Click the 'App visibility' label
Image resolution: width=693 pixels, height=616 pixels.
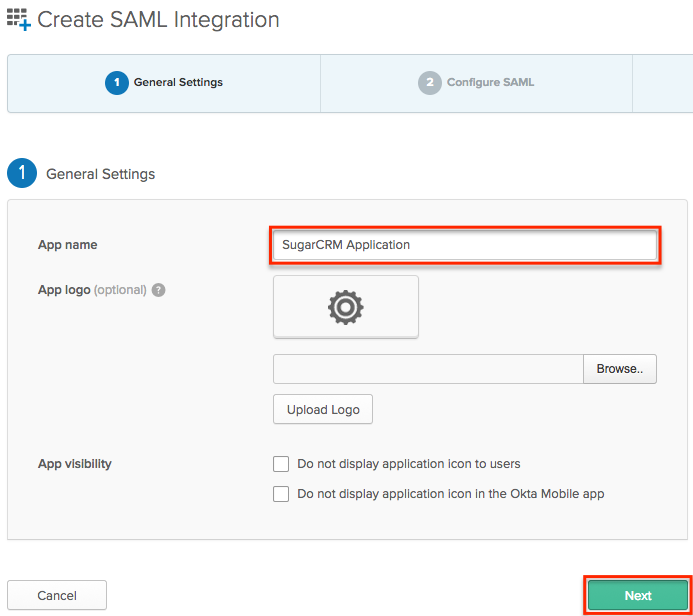point(75,464)
